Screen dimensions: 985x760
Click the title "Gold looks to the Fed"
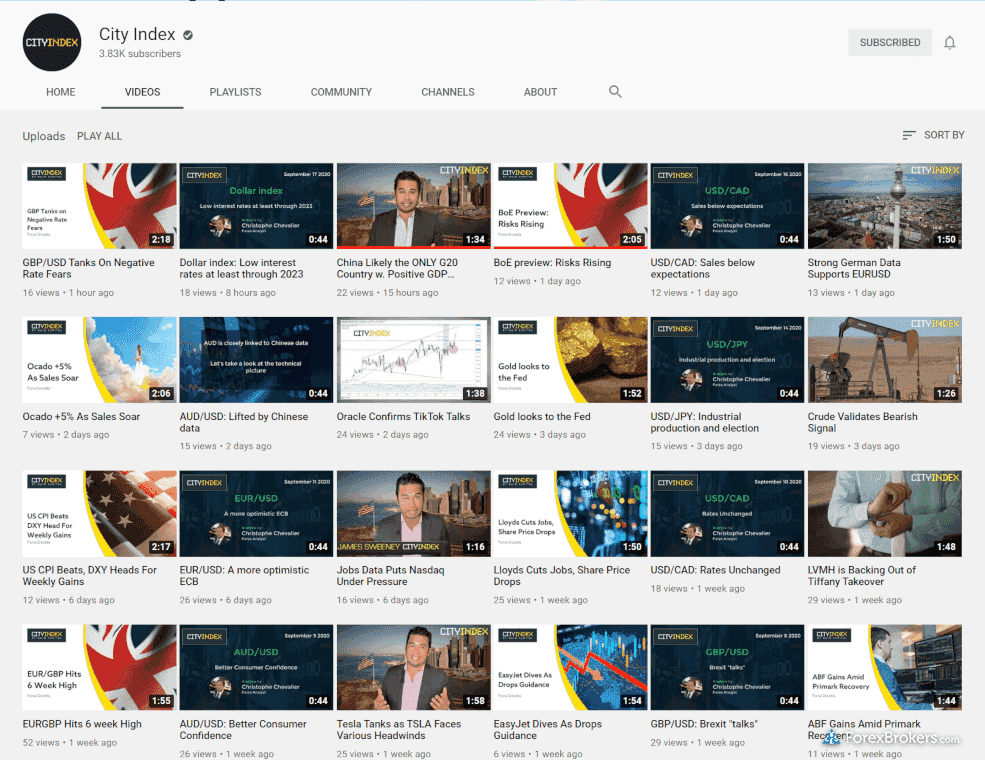point(542,416)
